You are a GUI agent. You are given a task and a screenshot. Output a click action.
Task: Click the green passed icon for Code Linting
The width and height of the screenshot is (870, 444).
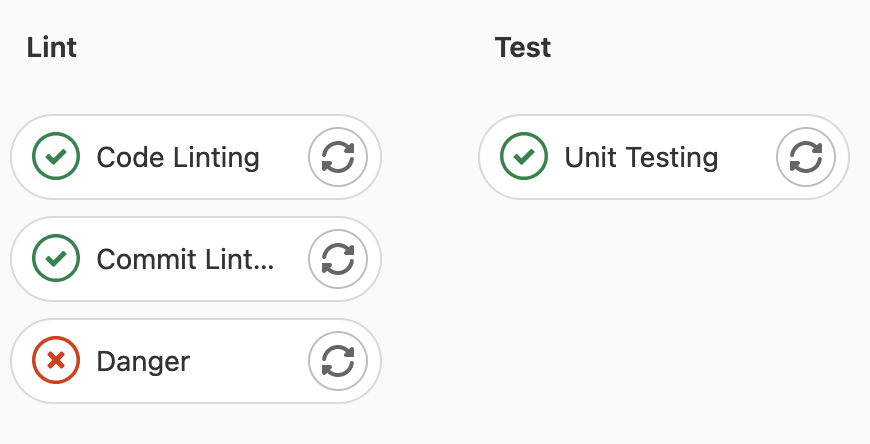click(56, 157)
